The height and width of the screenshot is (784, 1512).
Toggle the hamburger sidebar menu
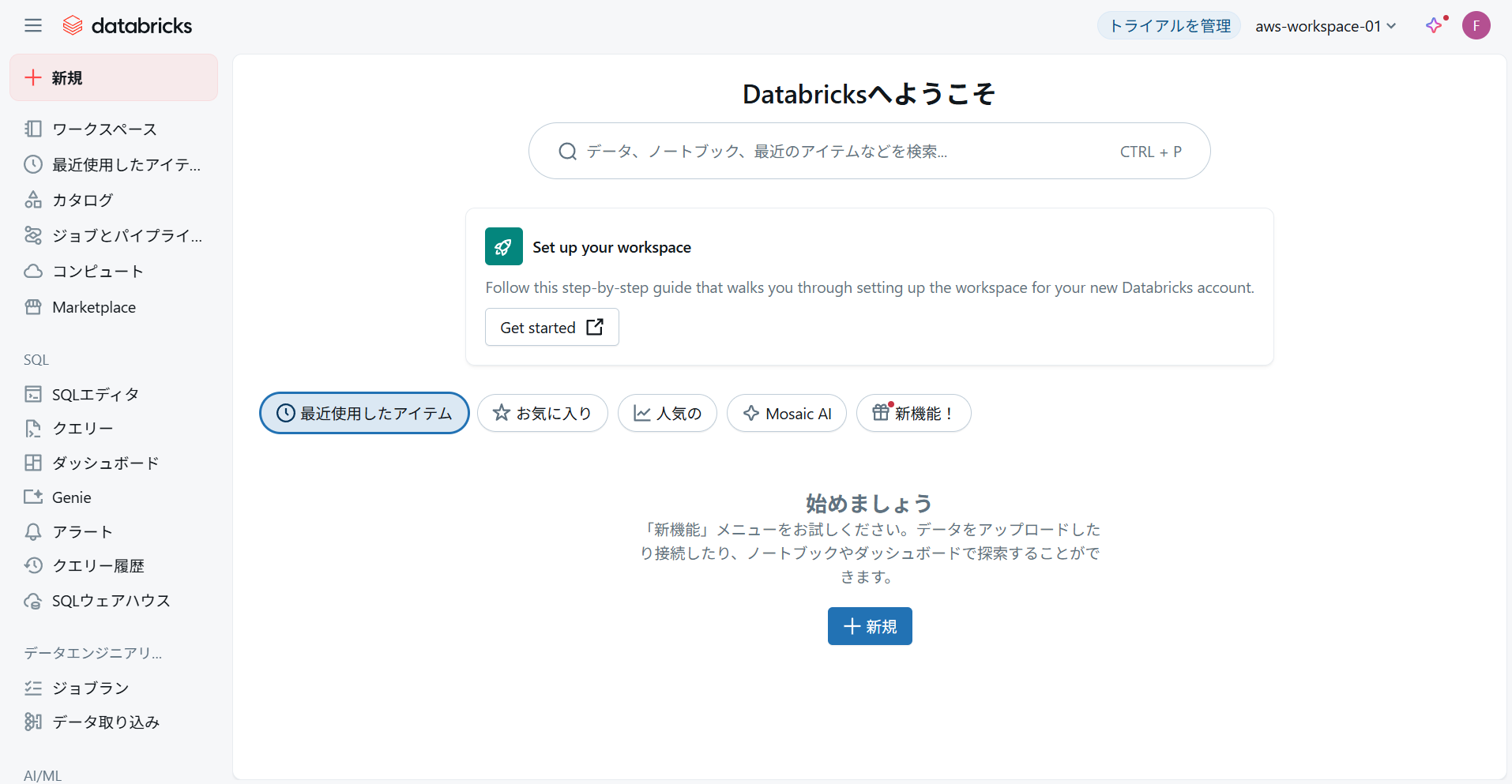point(33,26)
